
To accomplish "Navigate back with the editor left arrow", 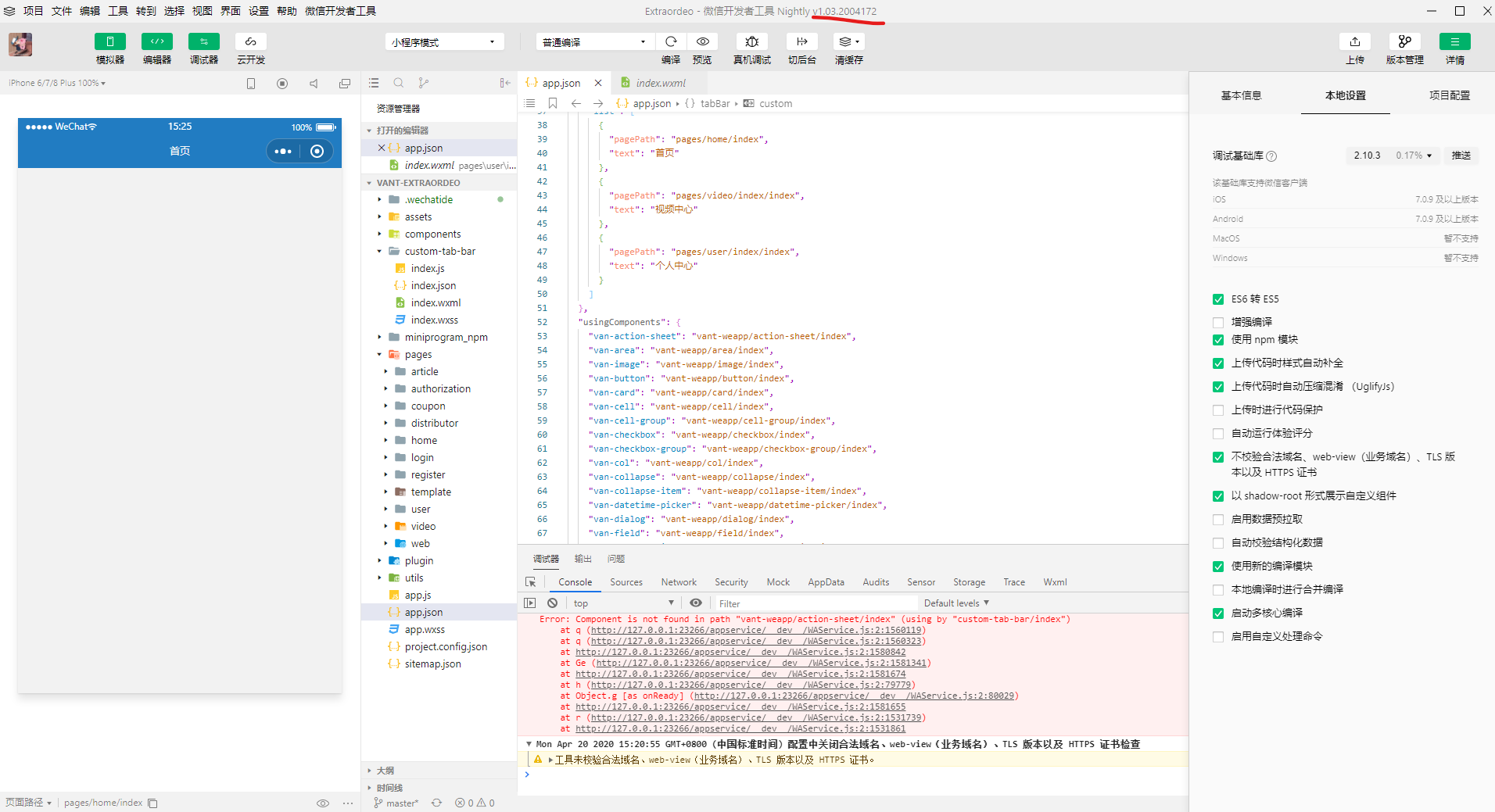I will click(576, 103).
